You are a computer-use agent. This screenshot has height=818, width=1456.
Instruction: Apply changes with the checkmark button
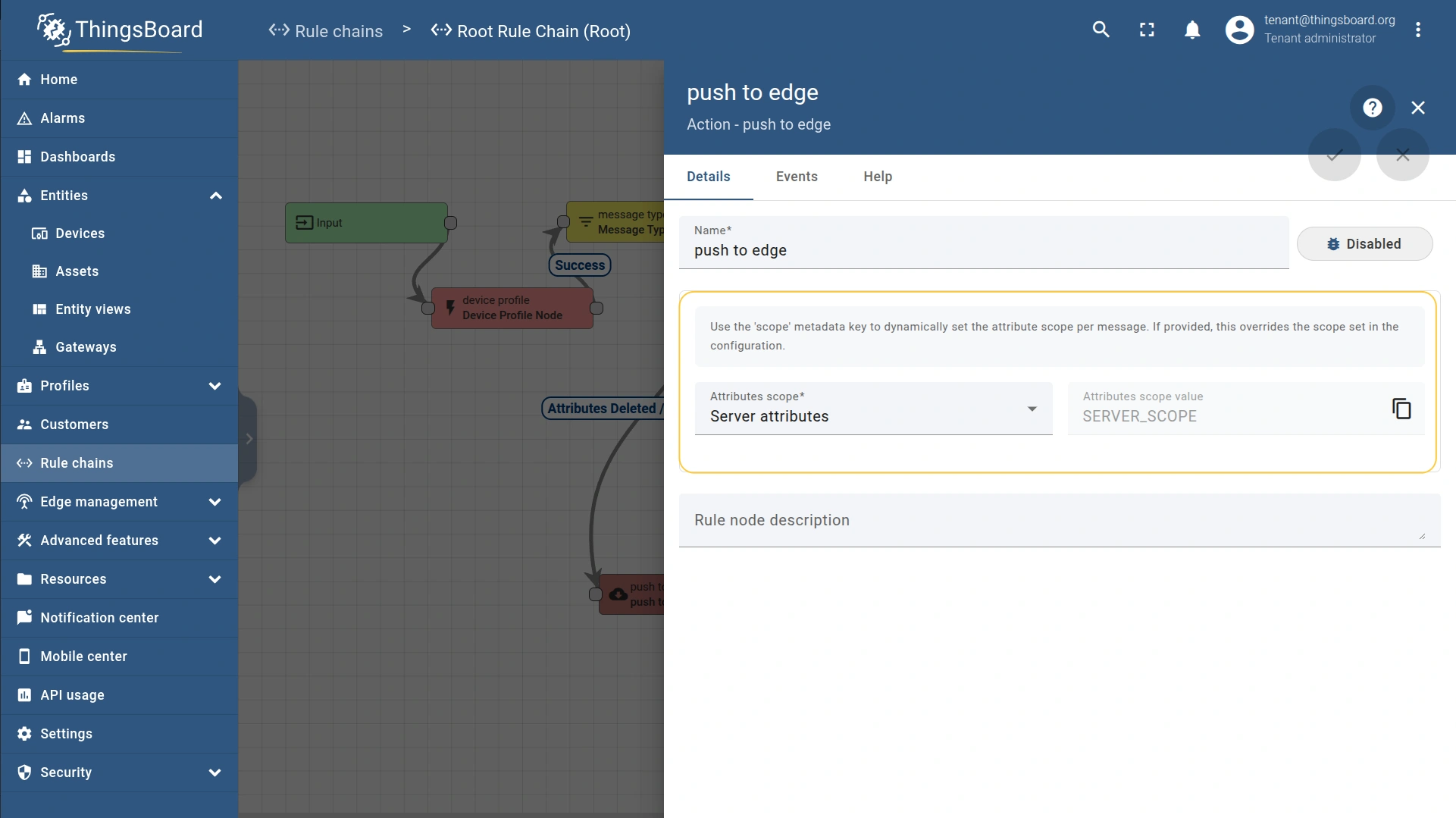tap(1334, 155)
